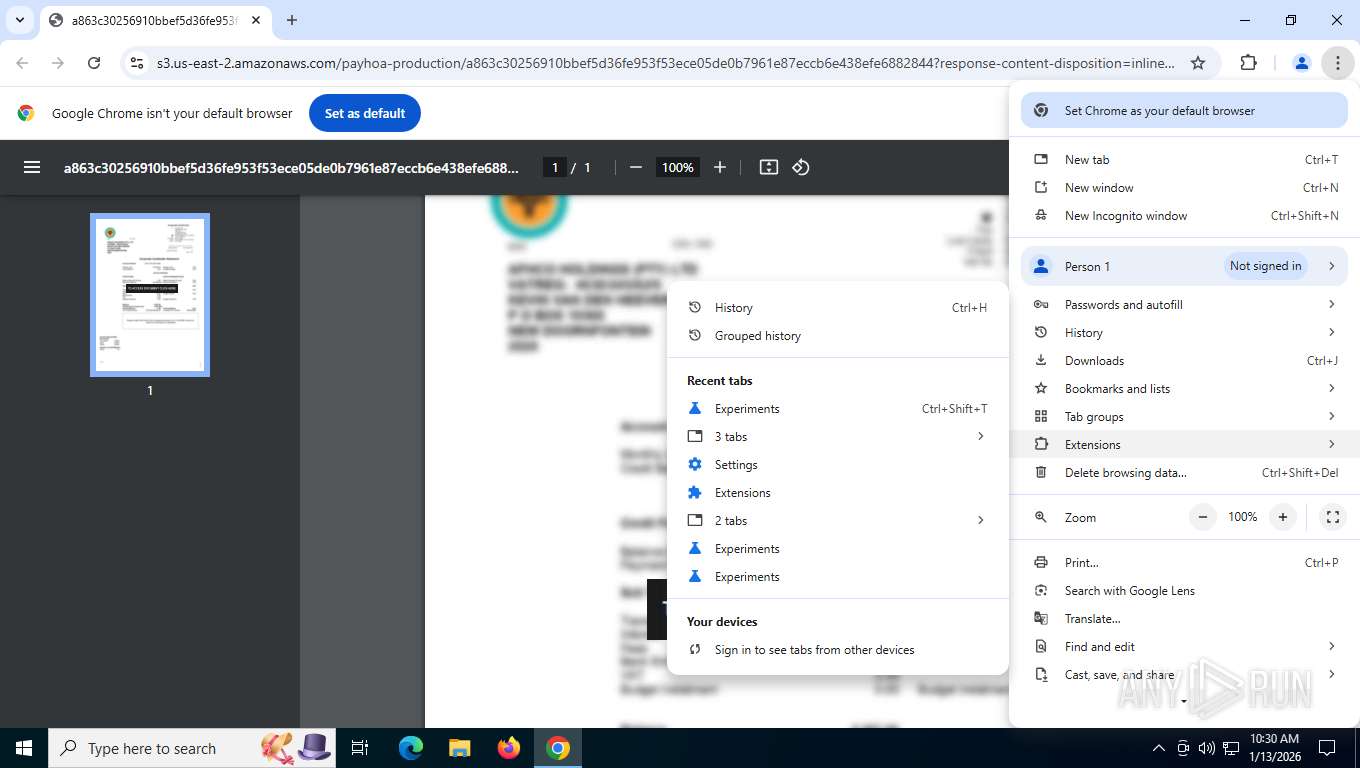Open the PDF viewer sidebar menu icon
The height and width of the screenshot is (768, 1360).
pyautogui.click(x=32, y=167)
